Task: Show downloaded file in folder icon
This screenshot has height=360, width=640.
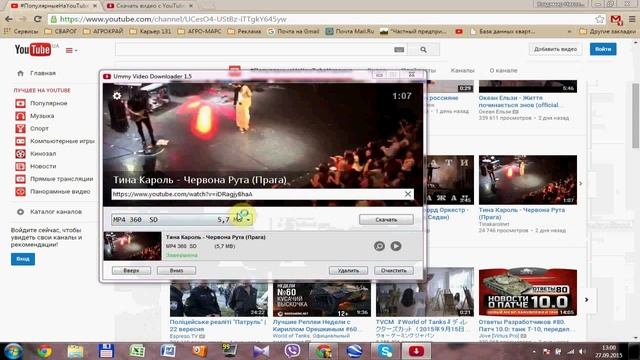Action: pos(379,246)
